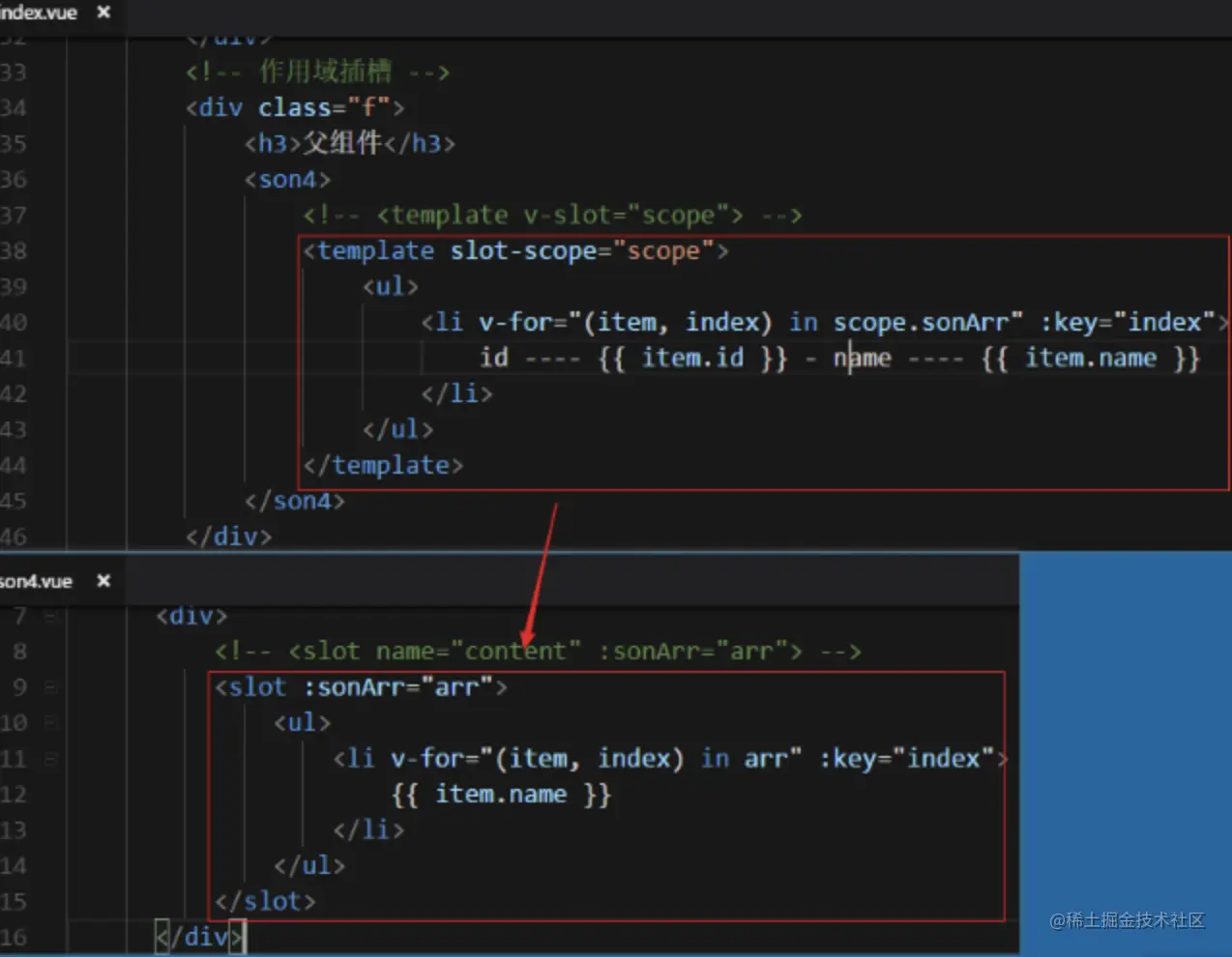Close the index.vue tab

click(103, 13)
